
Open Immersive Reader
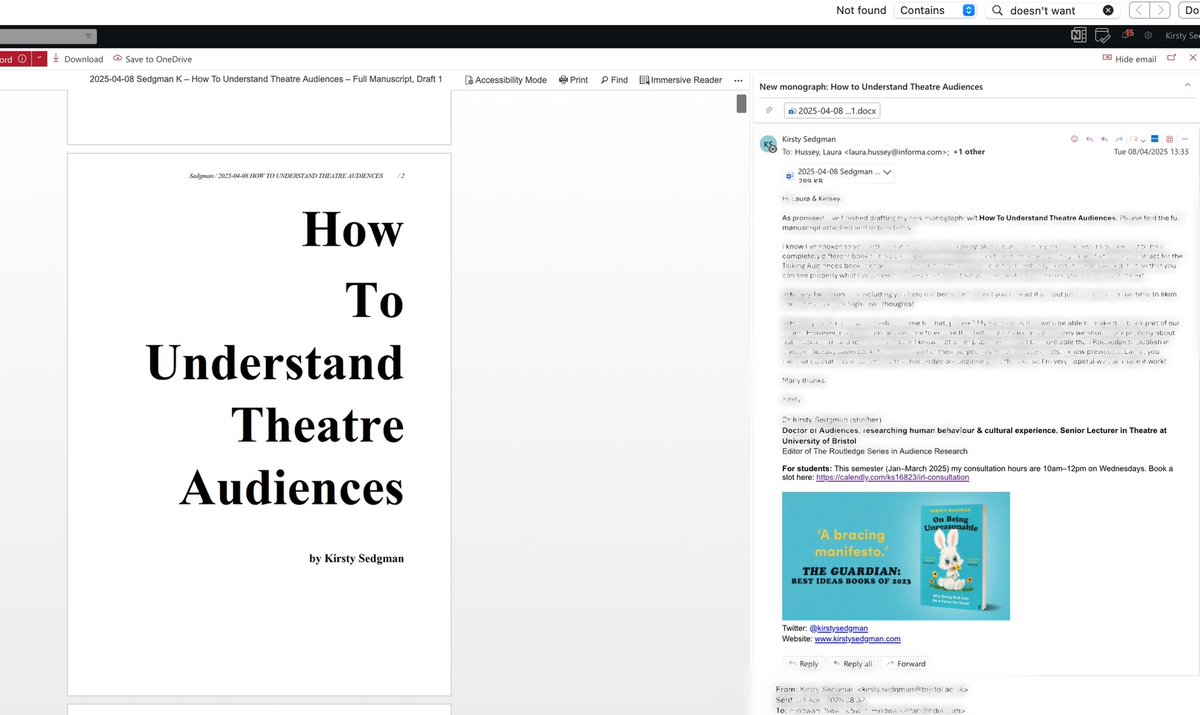(680, 80)
